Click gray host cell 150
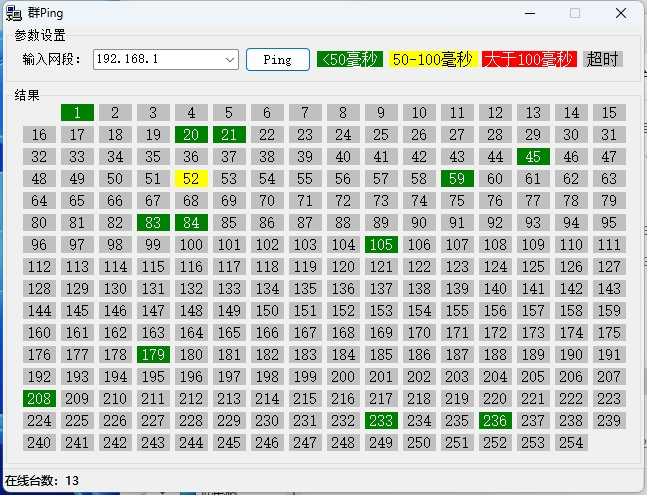The image size is (647, 495). coord(267,311)
